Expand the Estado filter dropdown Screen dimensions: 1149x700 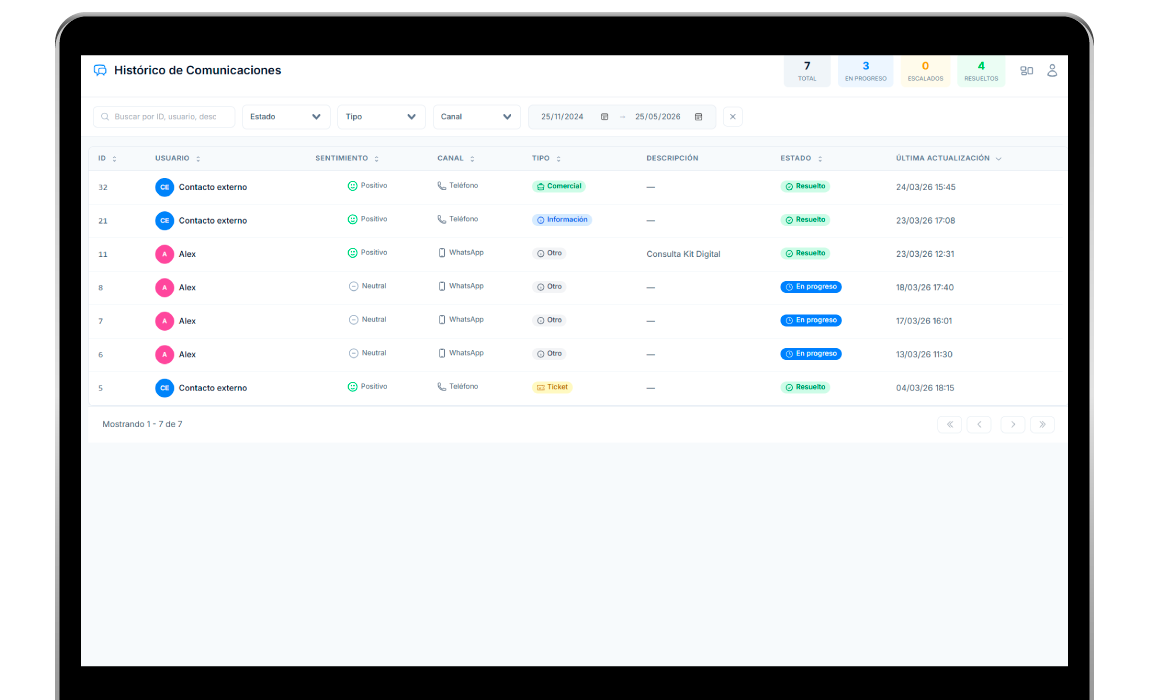click(x=286, y=117)
